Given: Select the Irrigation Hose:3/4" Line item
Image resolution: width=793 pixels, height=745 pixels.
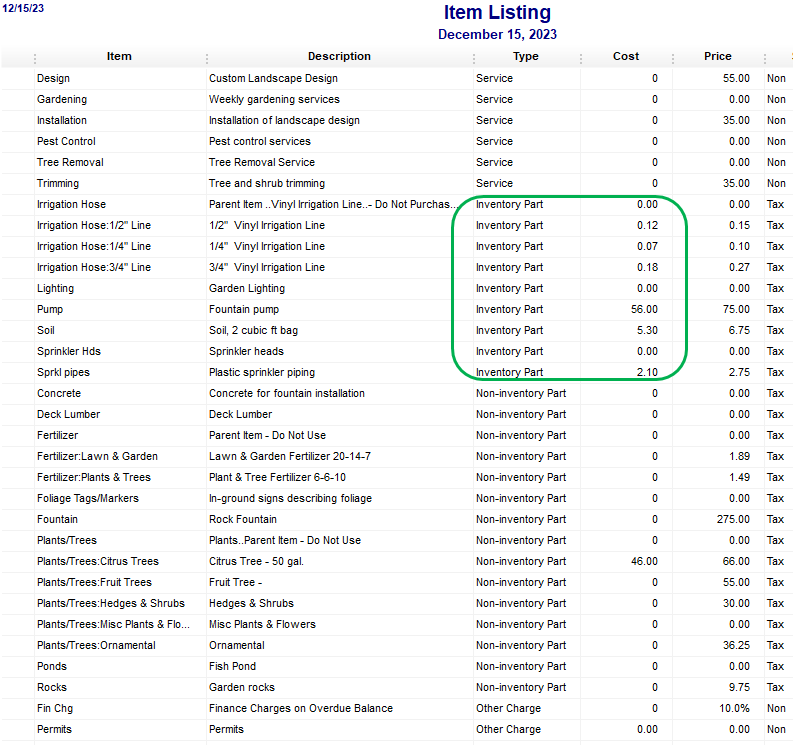Looking at the screenshot, I should click(x=94, y=268).
